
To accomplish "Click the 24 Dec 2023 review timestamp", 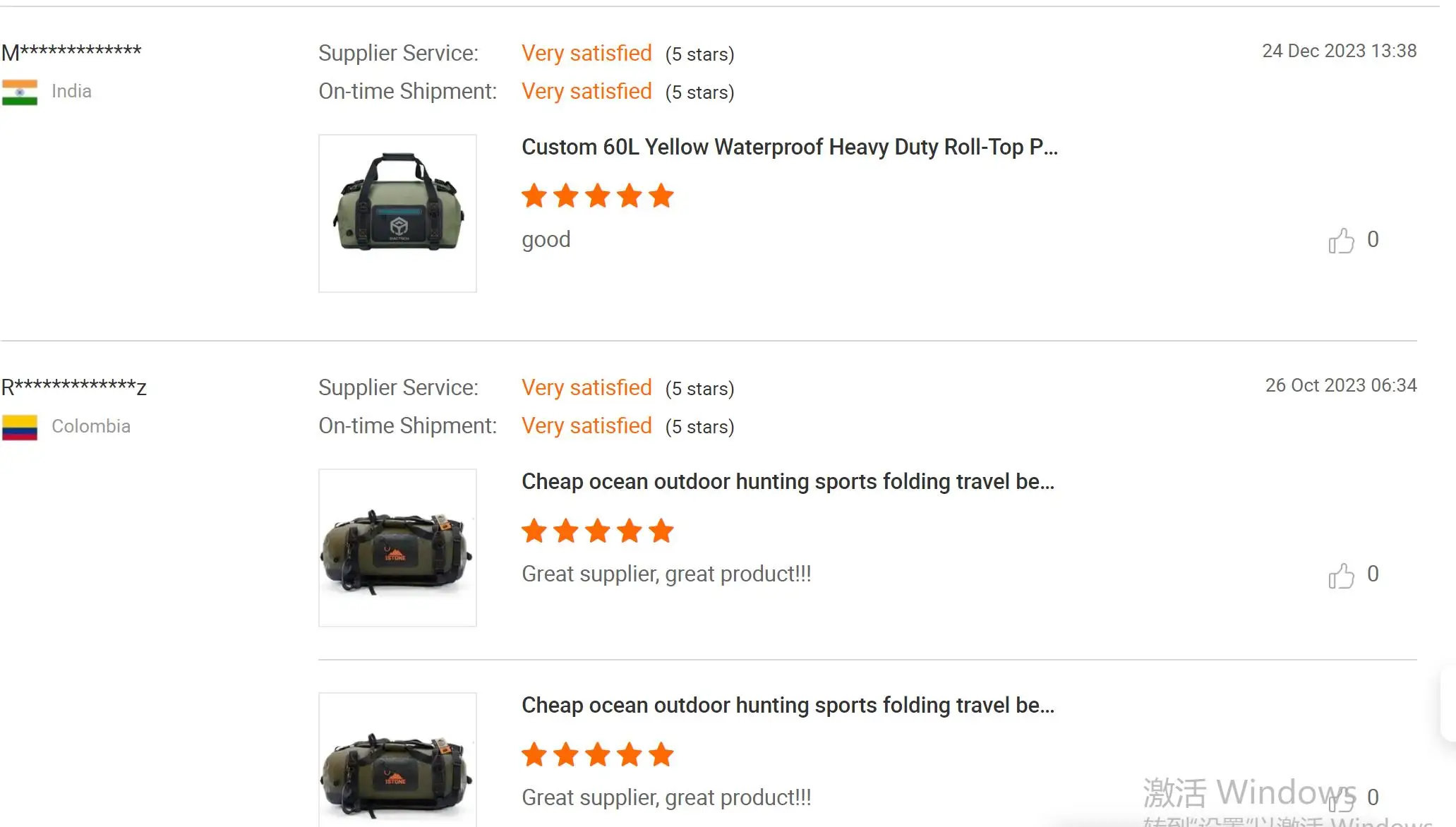I will pyautogui.click(x=1339, y=51).
